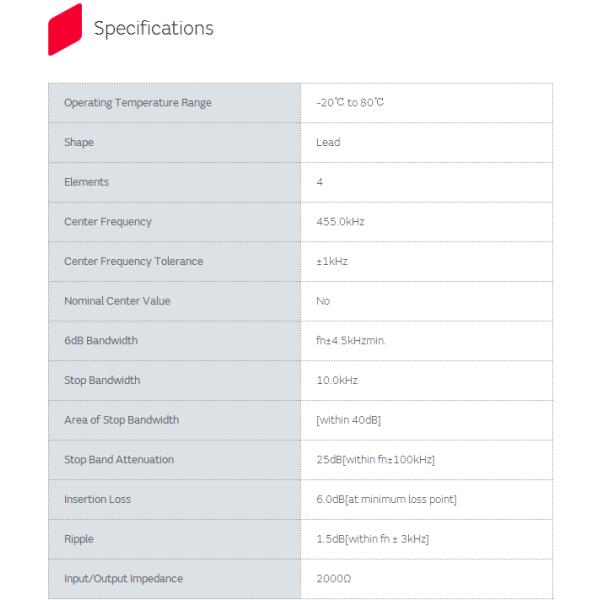Select the Elements row label

tap(87, 182)
